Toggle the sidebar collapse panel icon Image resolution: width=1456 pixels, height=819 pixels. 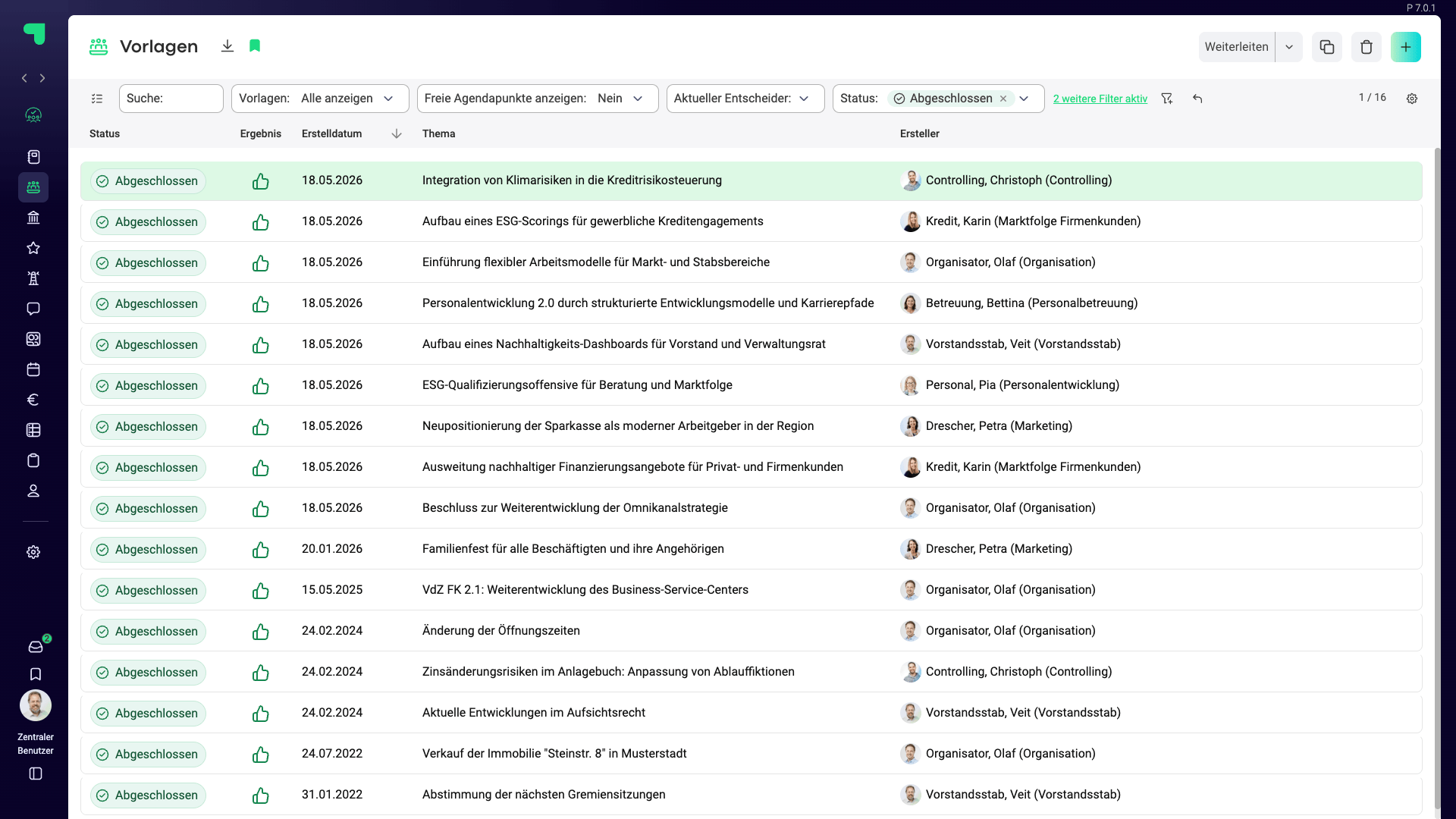point(36,773)
